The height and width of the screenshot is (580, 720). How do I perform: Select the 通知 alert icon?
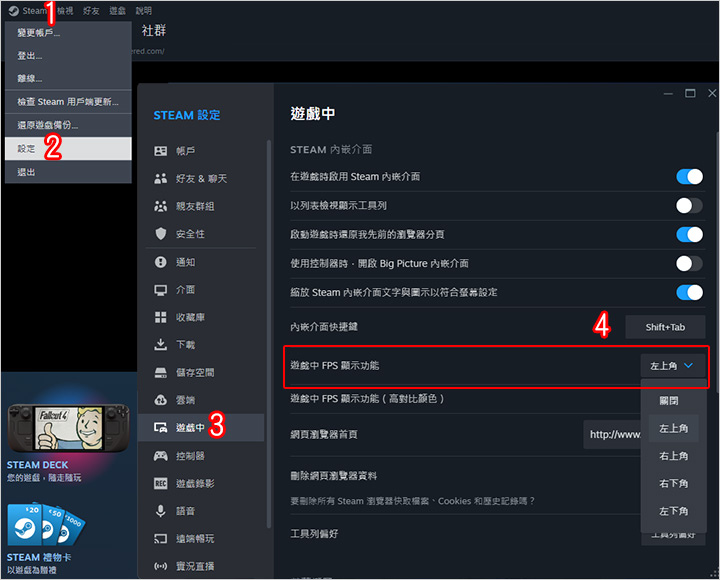[161, 262]
